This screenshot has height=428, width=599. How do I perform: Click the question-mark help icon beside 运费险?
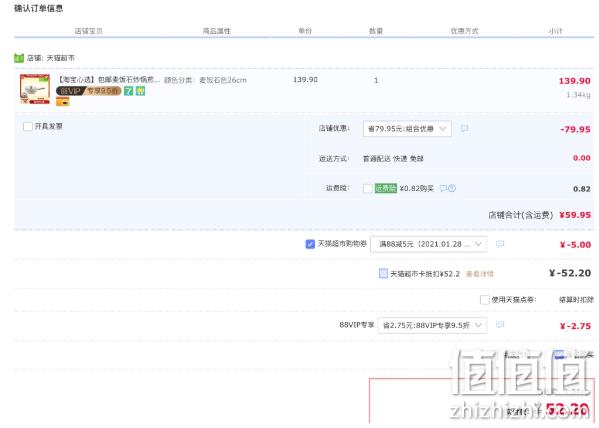click(x=452, y=188)
